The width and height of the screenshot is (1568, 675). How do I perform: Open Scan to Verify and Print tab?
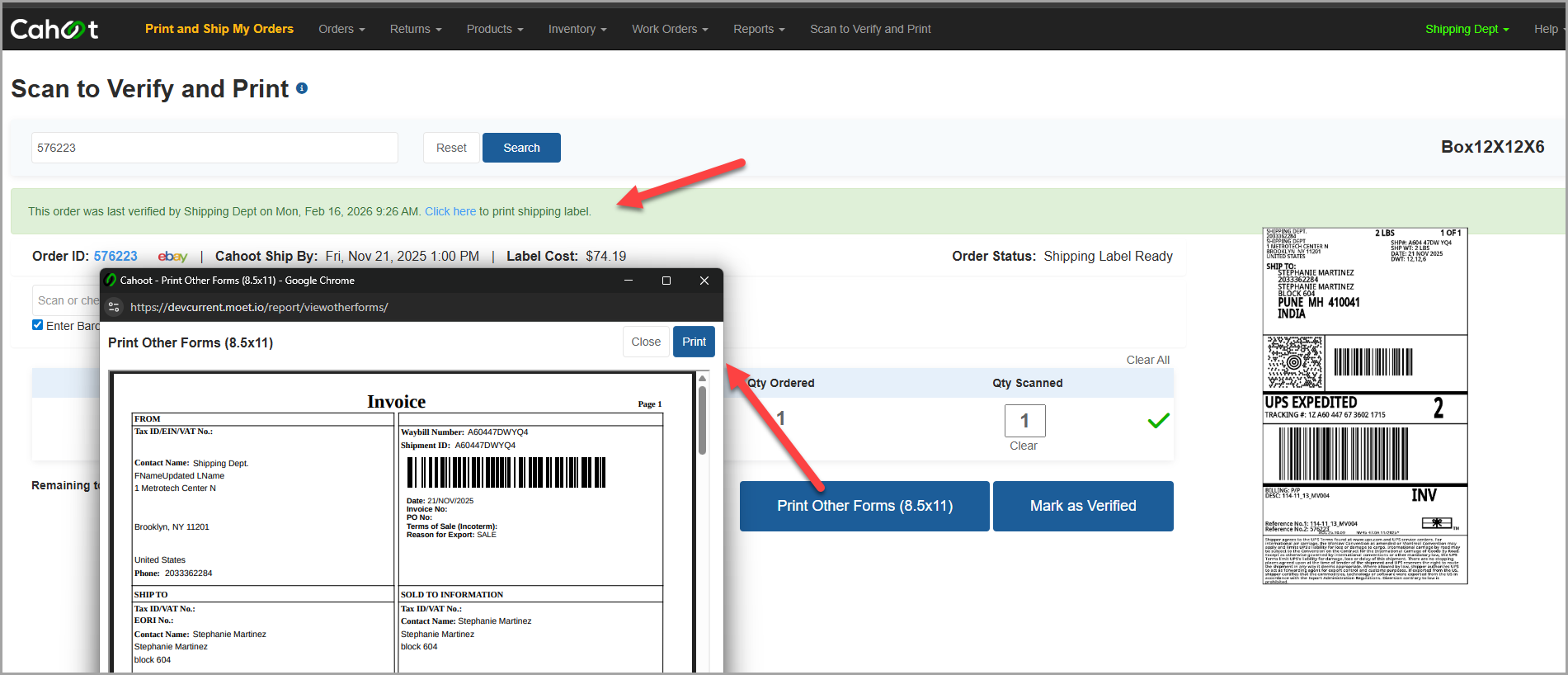870,29
